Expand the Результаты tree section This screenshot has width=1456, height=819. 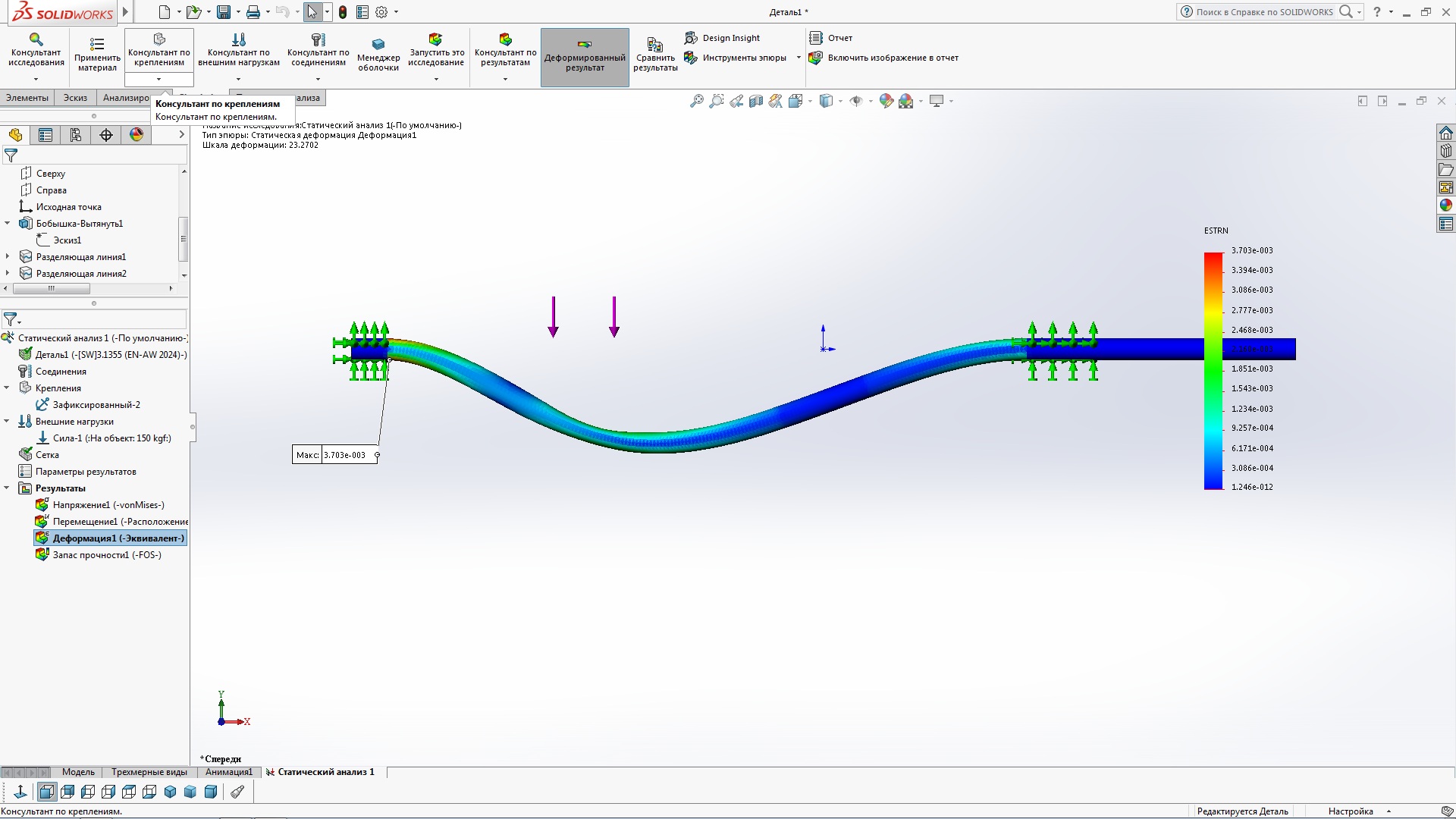pos(10,488)
